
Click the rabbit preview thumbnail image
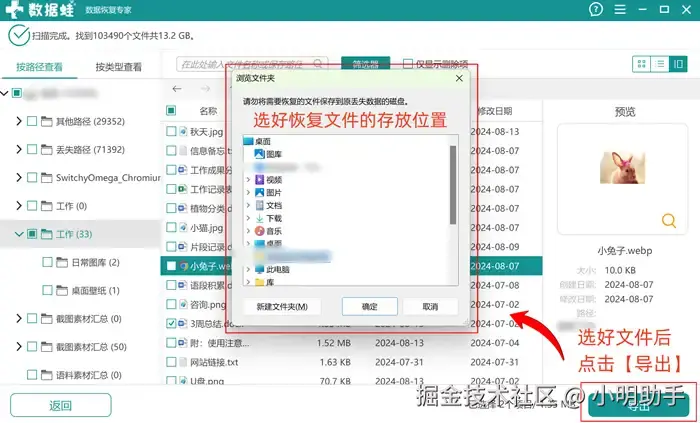622,168
